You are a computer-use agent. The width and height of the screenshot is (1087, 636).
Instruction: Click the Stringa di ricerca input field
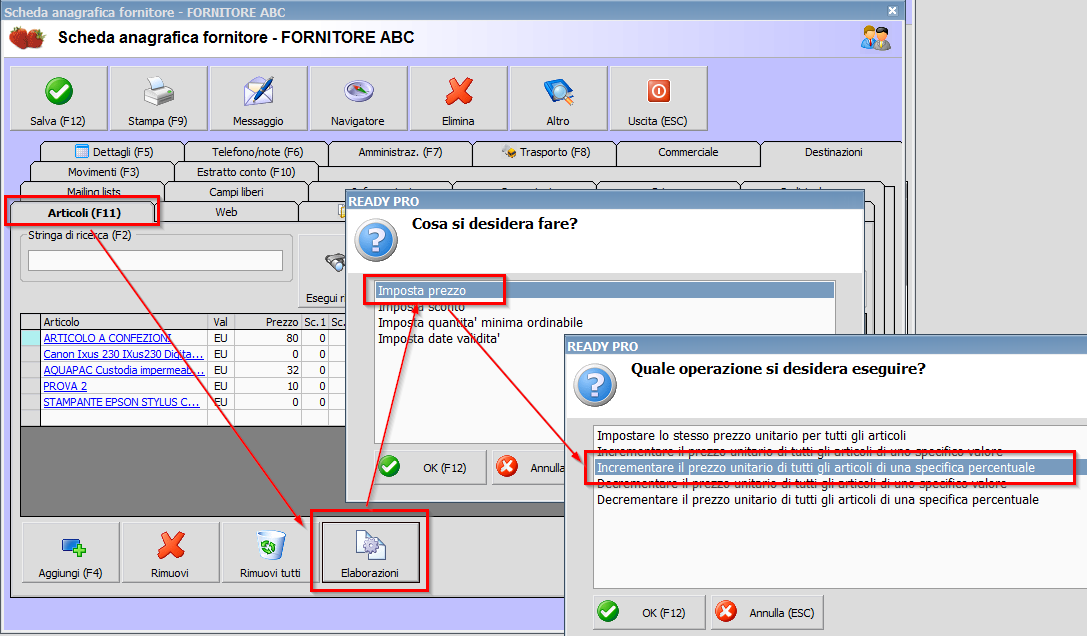[x=155, y=260]
